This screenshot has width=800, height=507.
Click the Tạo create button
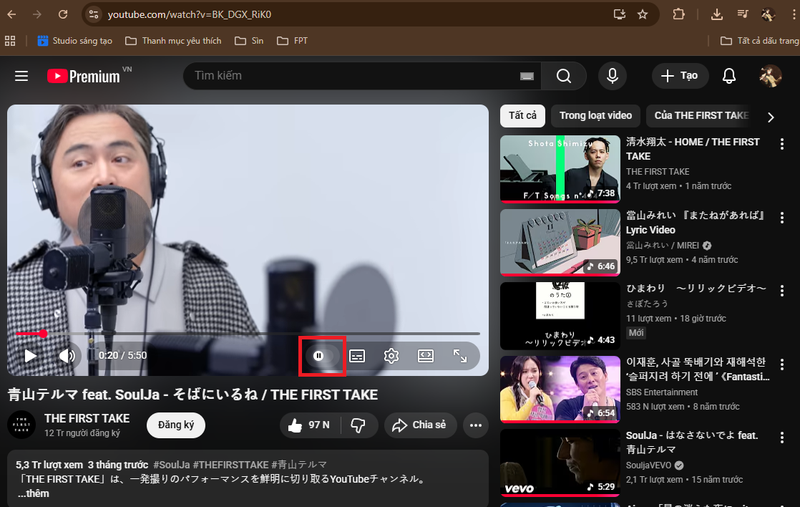pyautogui.click(x=680, y=76)
